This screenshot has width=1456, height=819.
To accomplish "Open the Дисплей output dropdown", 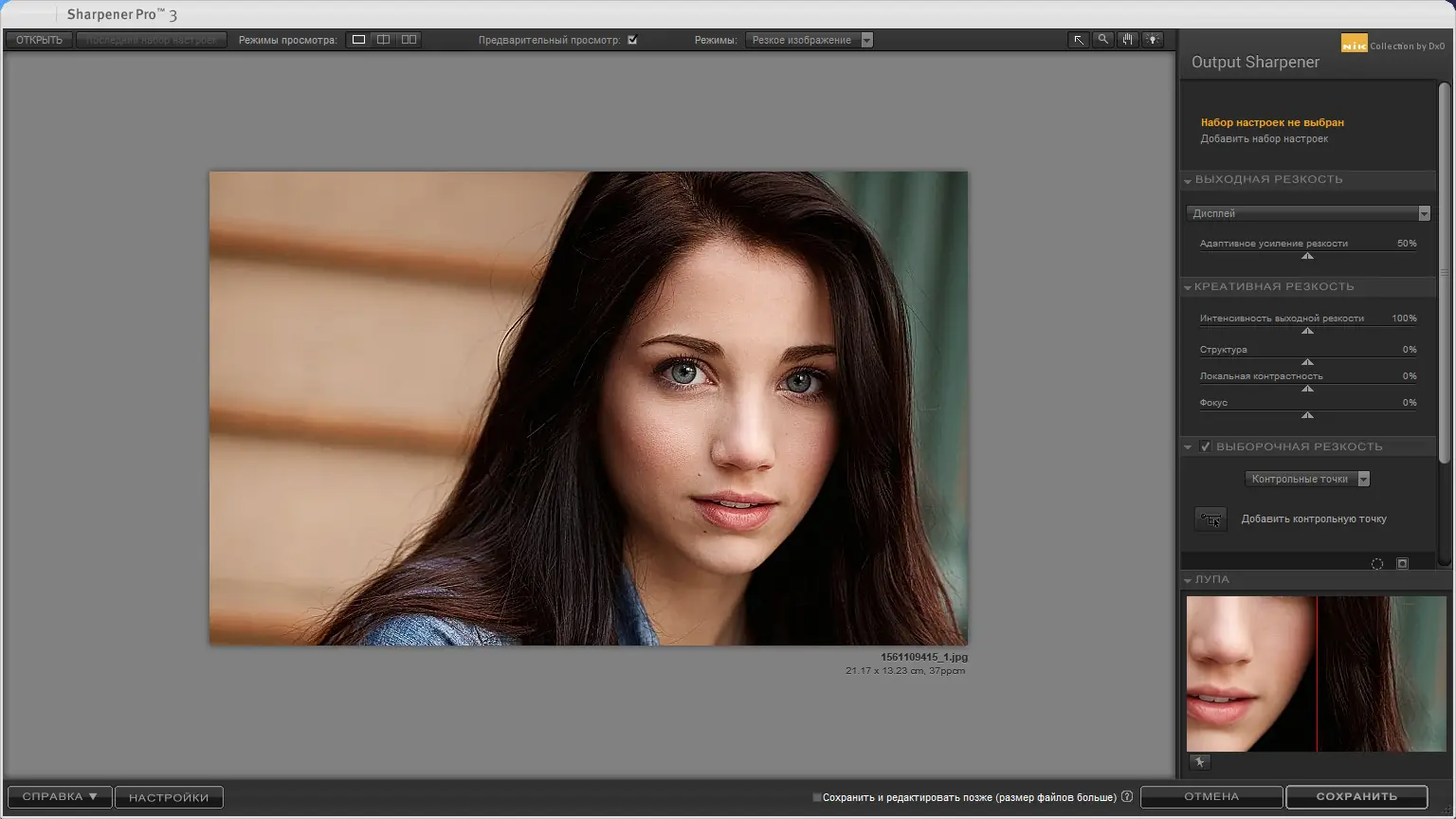I will click(1308, 213).
